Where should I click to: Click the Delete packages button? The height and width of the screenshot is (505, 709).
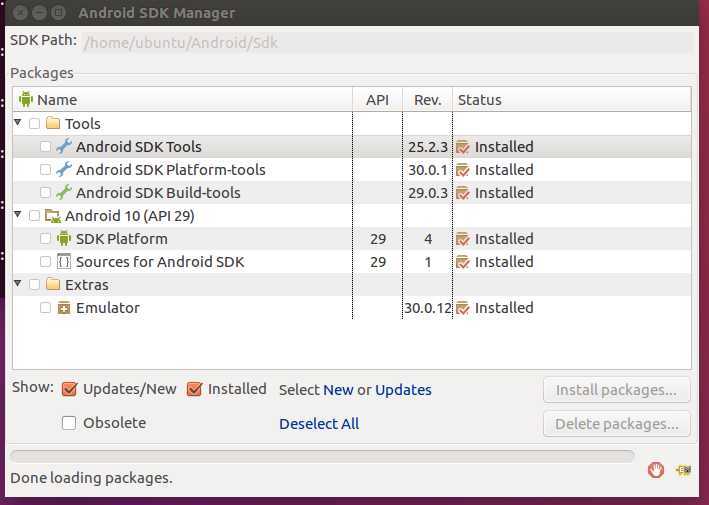click(617, 424)
